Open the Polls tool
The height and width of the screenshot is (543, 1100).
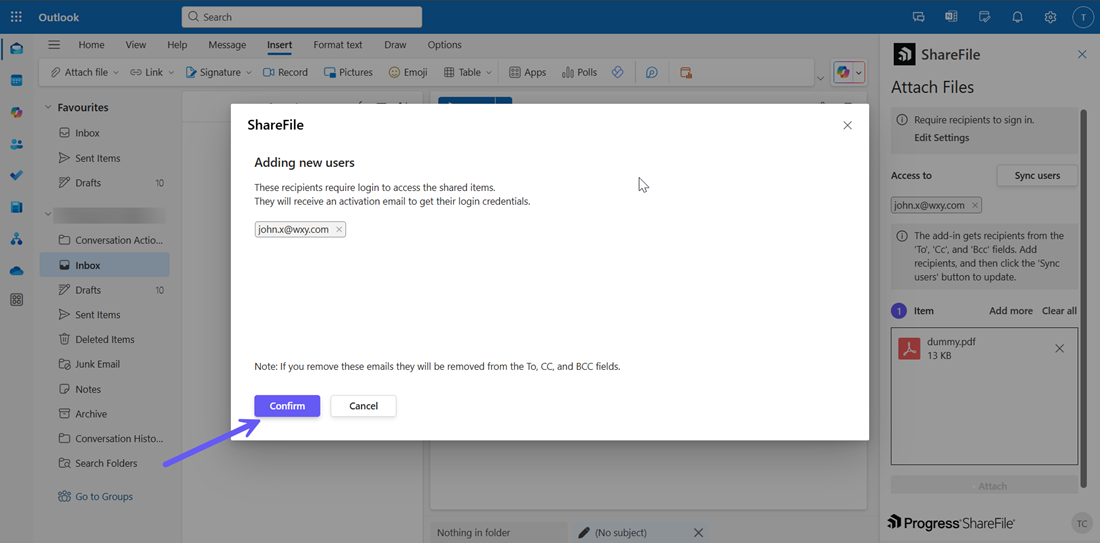(579, 73)
